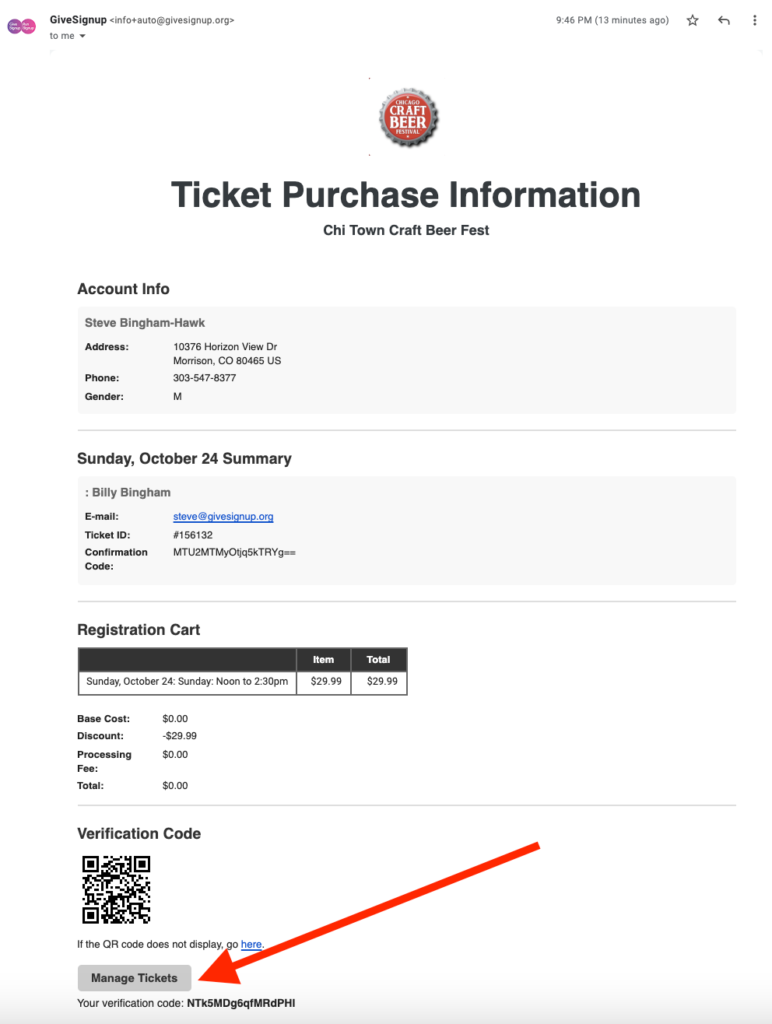
Task: Select the verification code NTk5MDg6qfMRdPHI text
Action: [x=241, y=1003]
